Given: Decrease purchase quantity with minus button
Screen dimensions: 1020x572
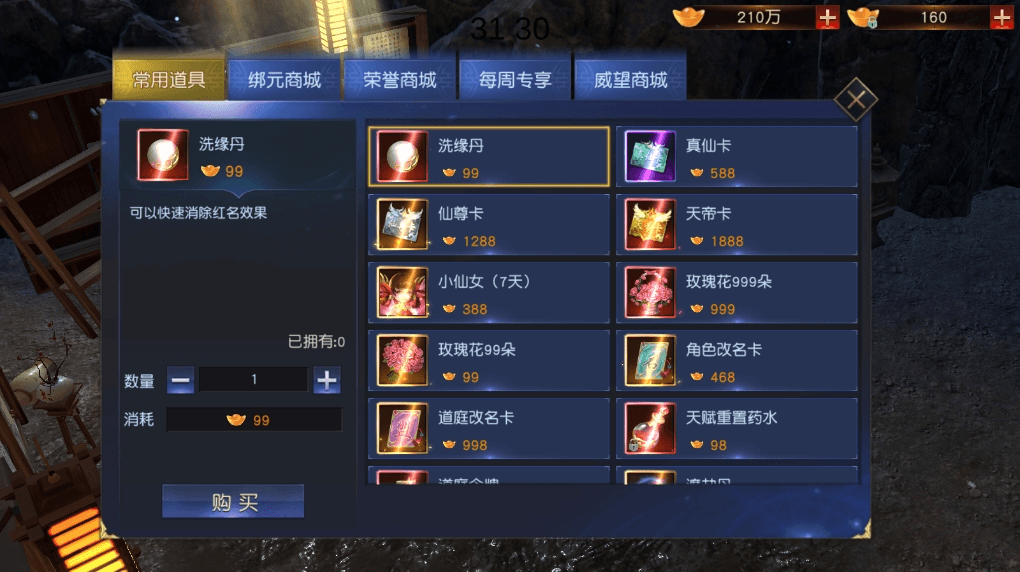Looking at the screenshot, I should pyautogui.click(x=180, y=380).
